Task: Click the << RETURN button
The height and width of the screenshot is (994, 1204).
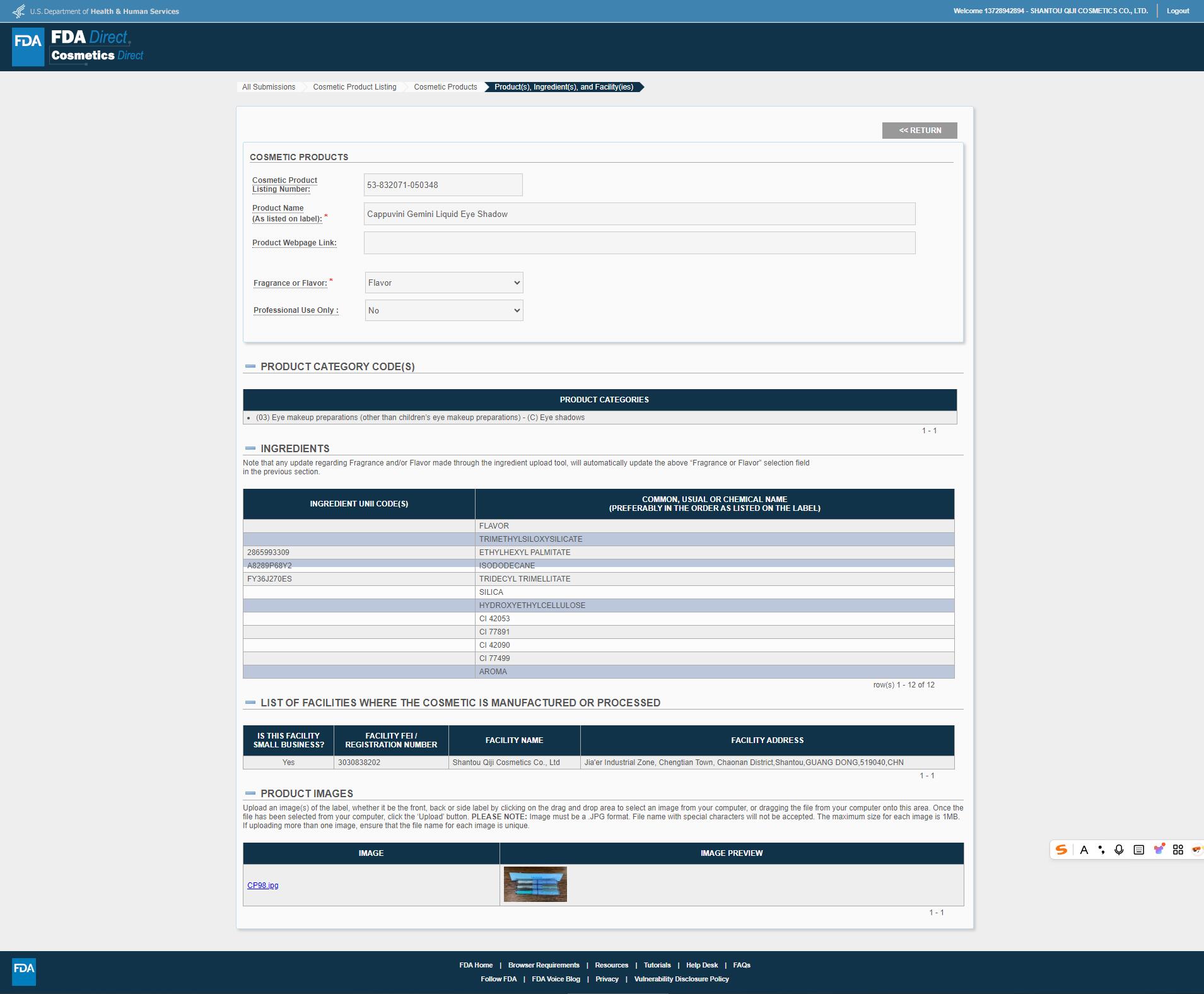Action: (x=919, y=131)
